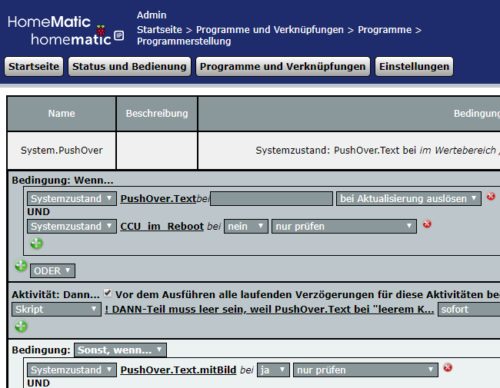Open the 'ja' value dropdown
Image resolution: width=500 pixels, height=388 pixels.
[273, 370]
